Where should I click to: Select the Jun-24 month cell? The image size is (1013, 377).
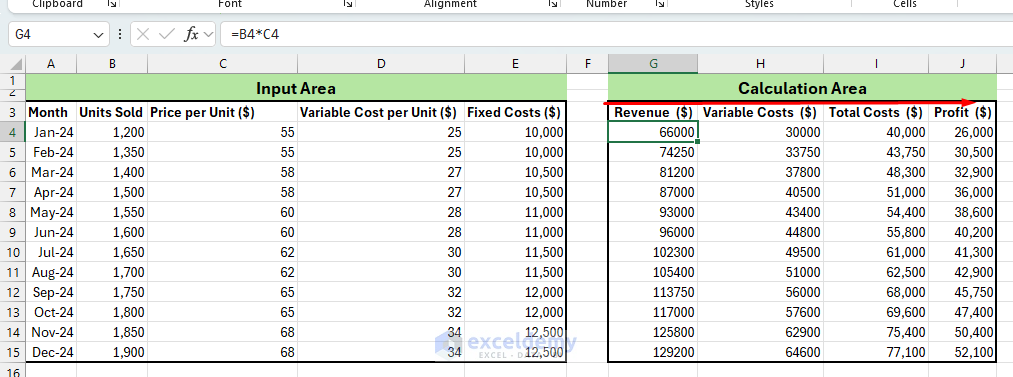(x=51, y=232)
